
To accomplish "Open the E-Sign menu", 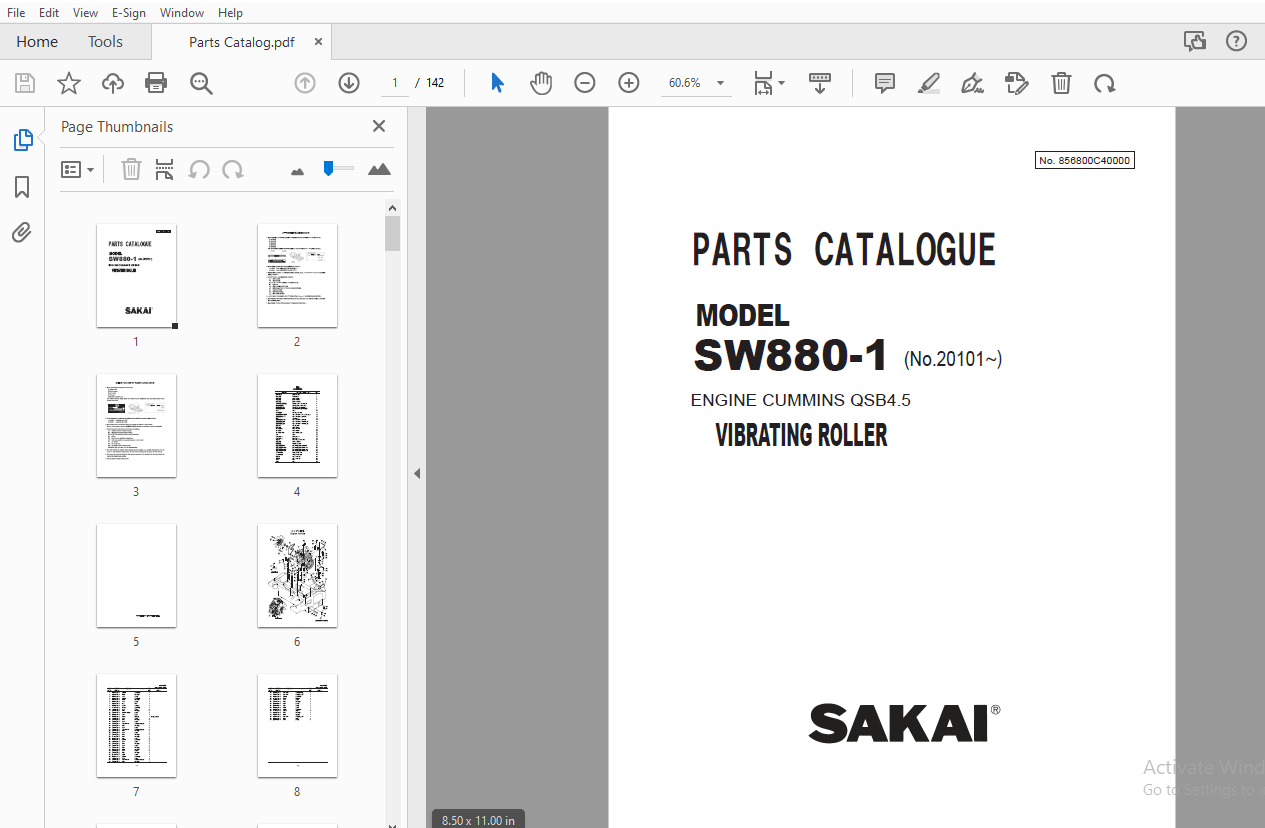I will [x=128, y=13].
